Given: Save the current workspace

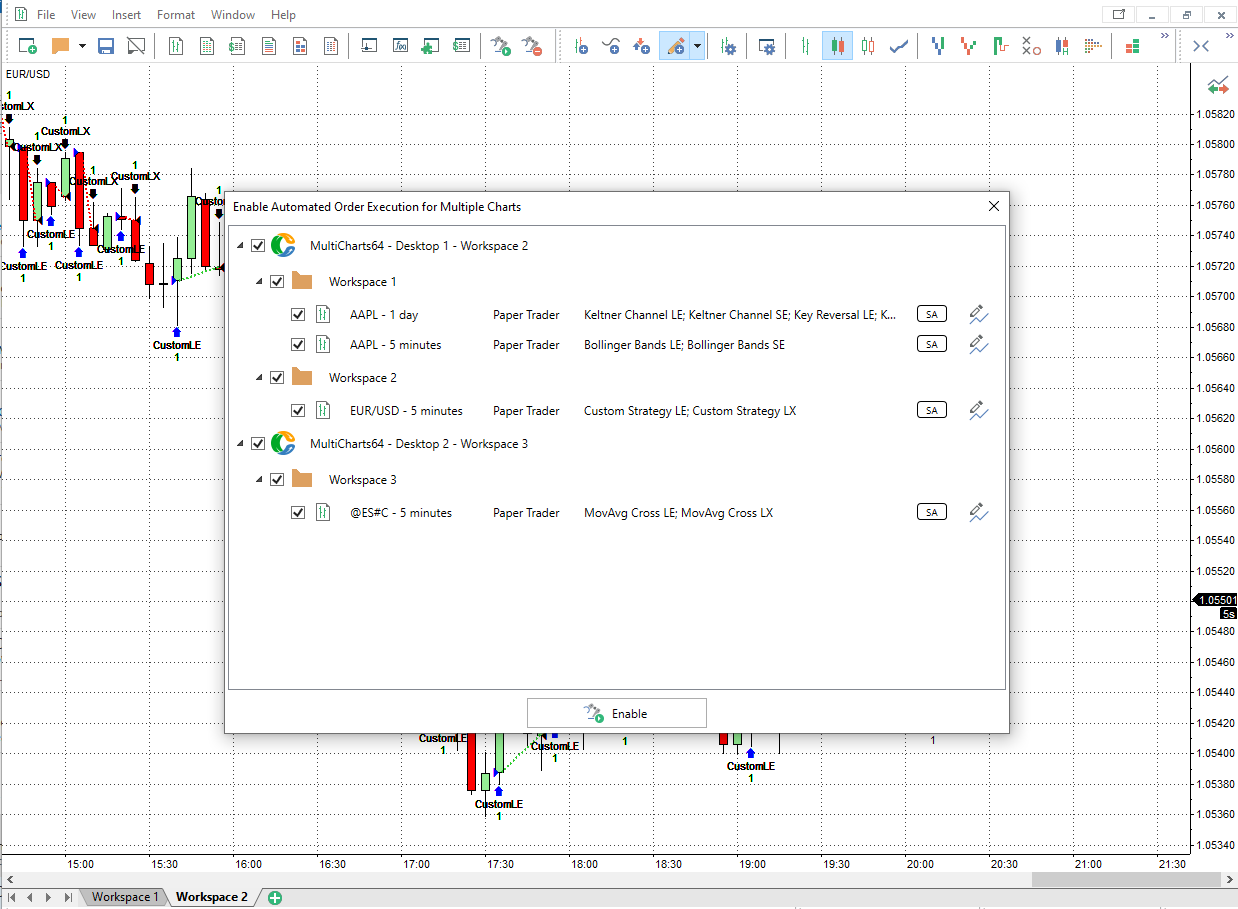Looking at the screenshot, I should click(105, 45).
